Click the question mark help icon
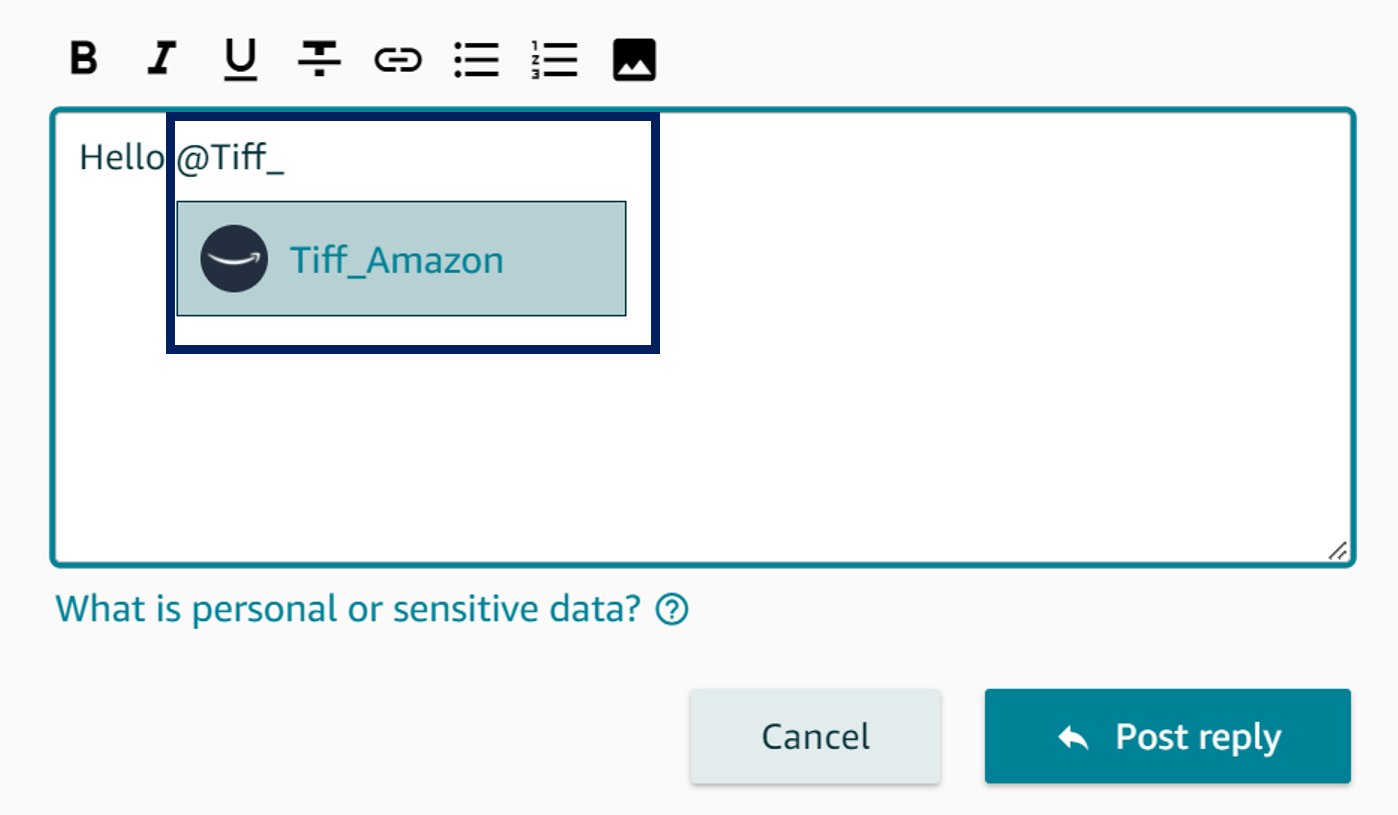1398x815 pixels. pyautogui.click(x=673, y=609)
